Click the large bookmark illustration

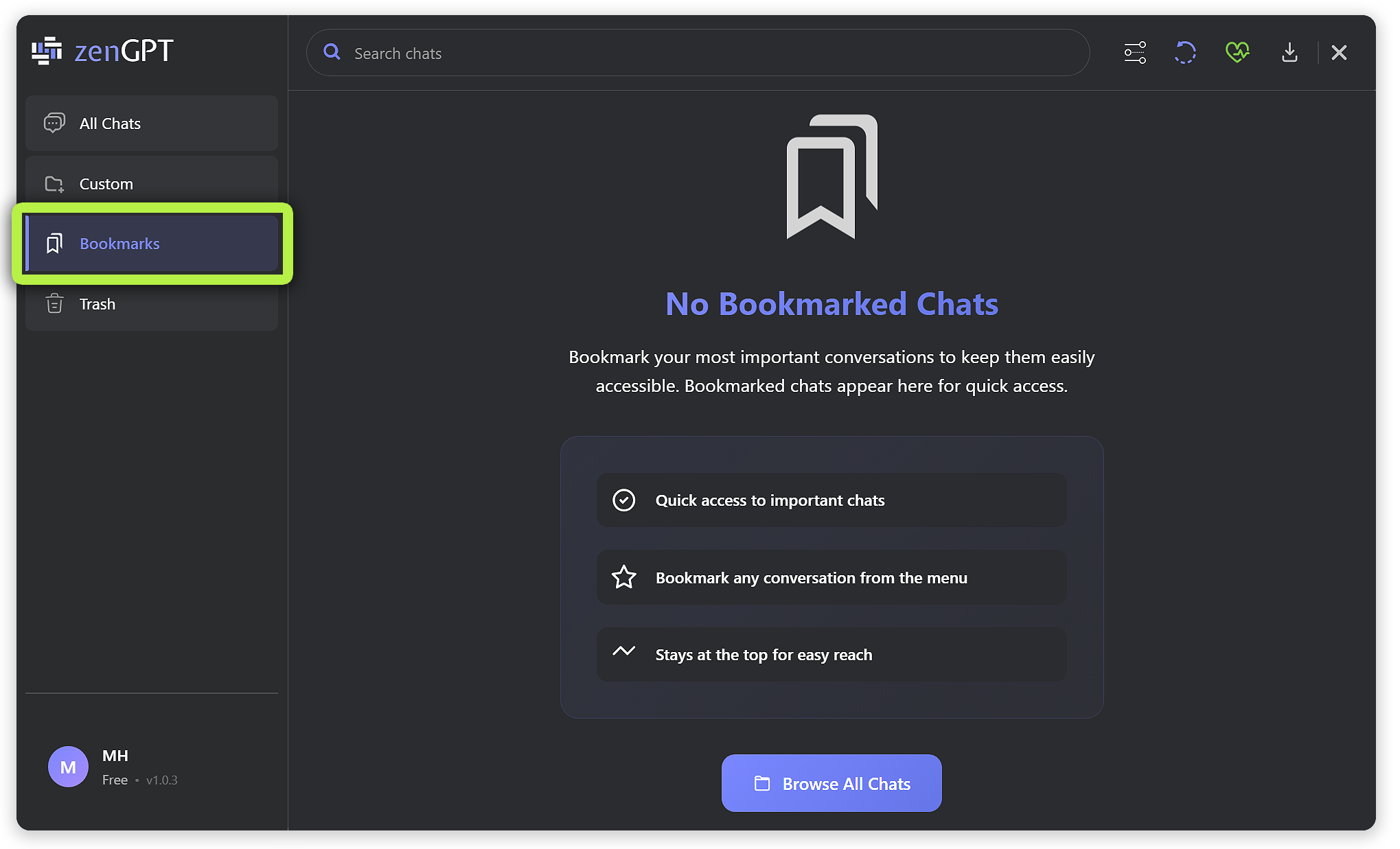point(831,177)
